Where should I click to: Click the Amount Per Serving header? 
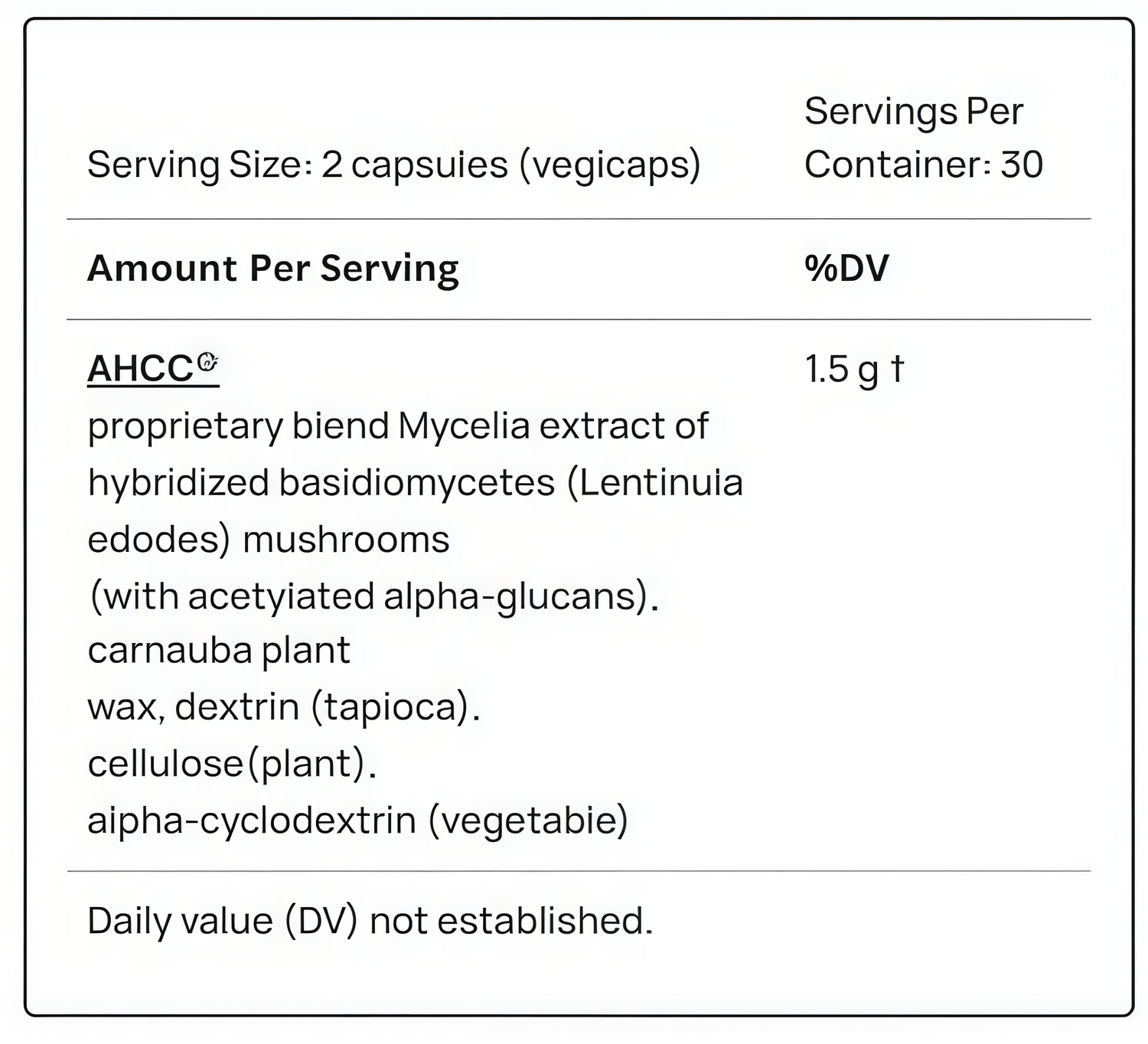pos(272,269)
